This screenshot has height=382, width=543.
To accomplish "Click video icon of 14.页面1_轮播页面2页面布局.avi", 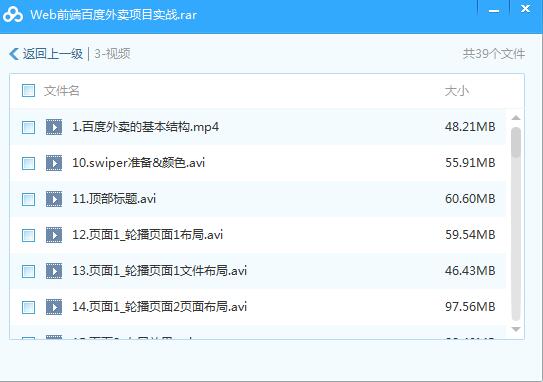I will point(54,307).
